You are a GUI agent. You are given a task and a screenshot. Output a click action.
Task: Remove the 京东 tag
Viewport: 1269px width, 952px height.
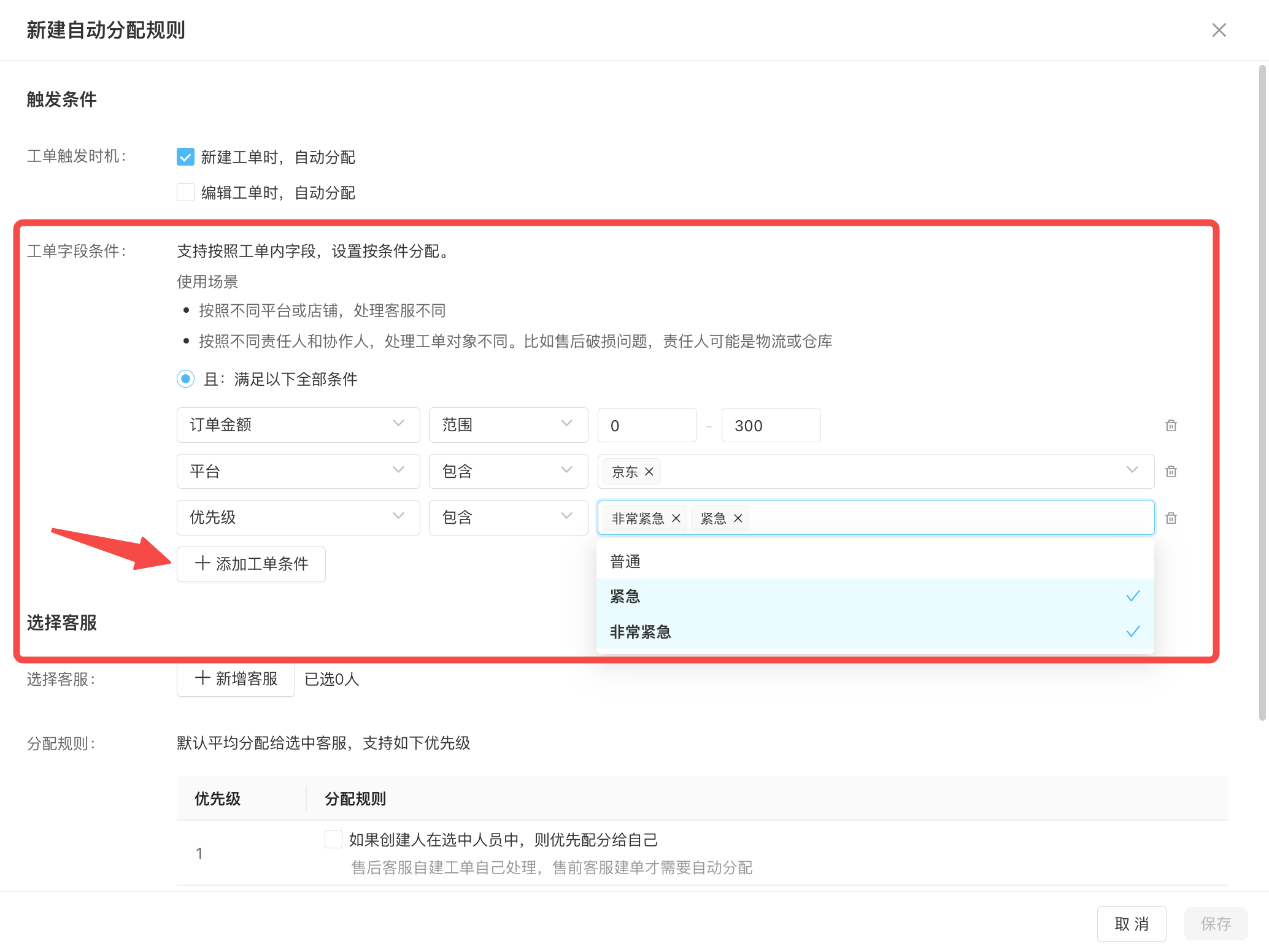click(x=649, y=472)
